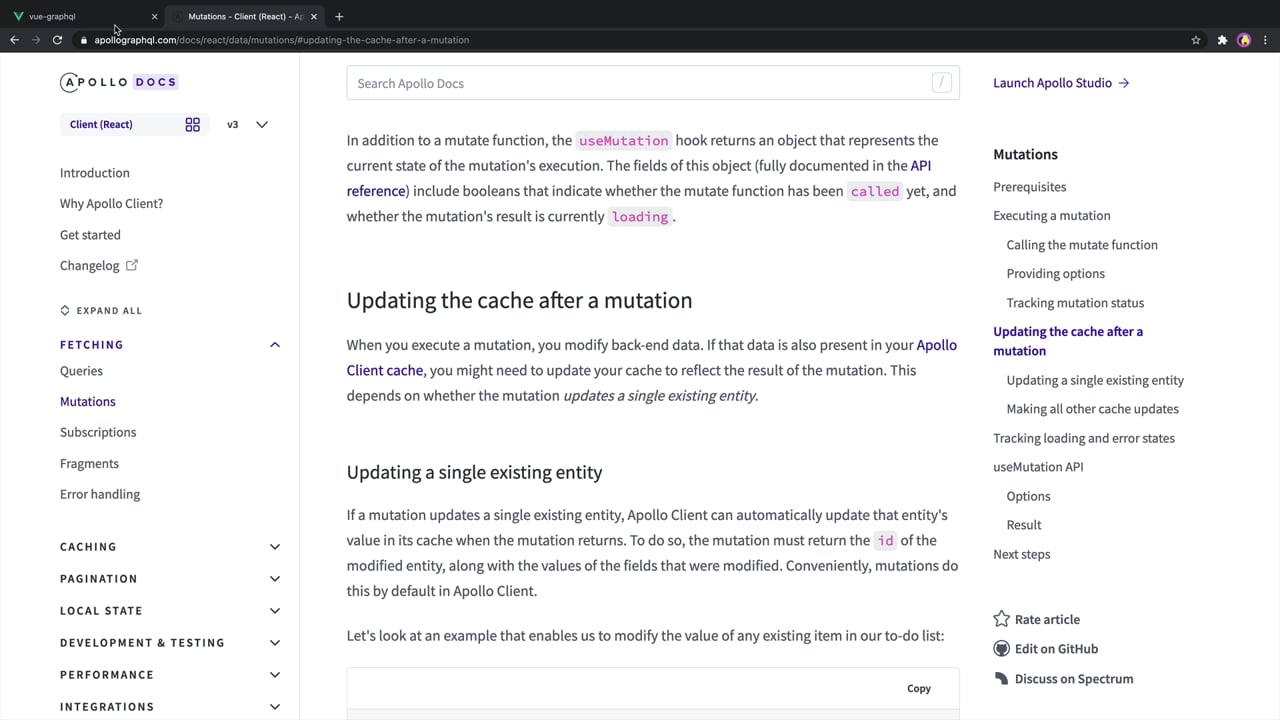
Task: Click the GitHub icon beside Edit on GitHub
Action: point(1002,648)
